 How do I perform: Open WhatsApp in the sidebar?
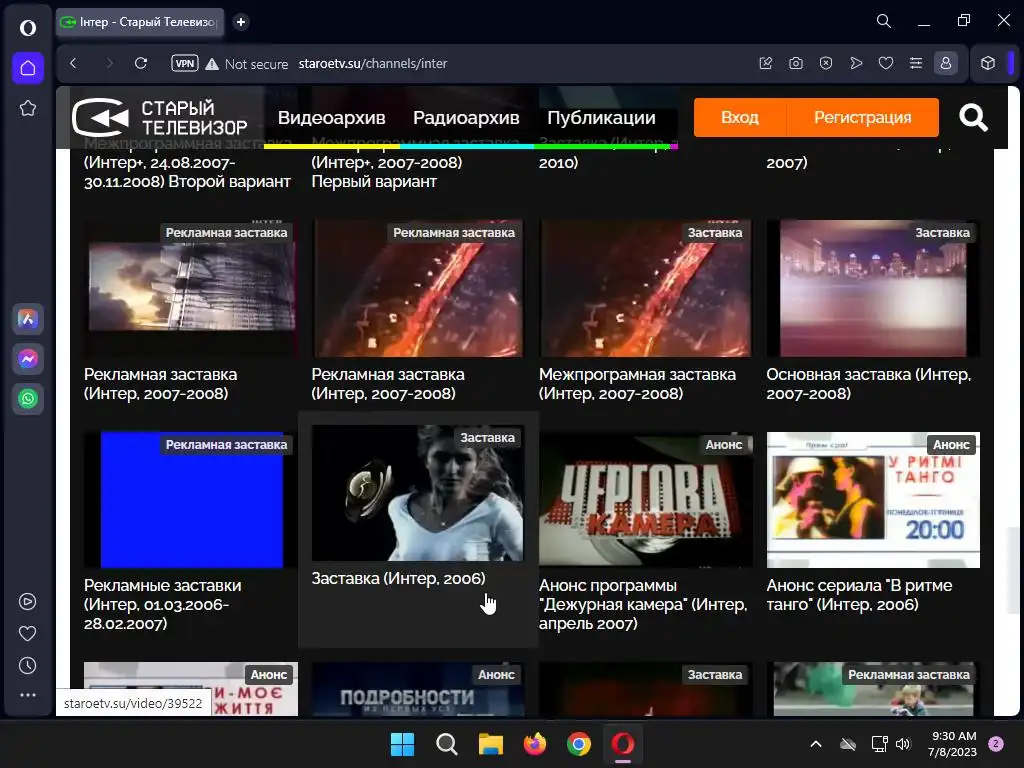tap(27, 398)
